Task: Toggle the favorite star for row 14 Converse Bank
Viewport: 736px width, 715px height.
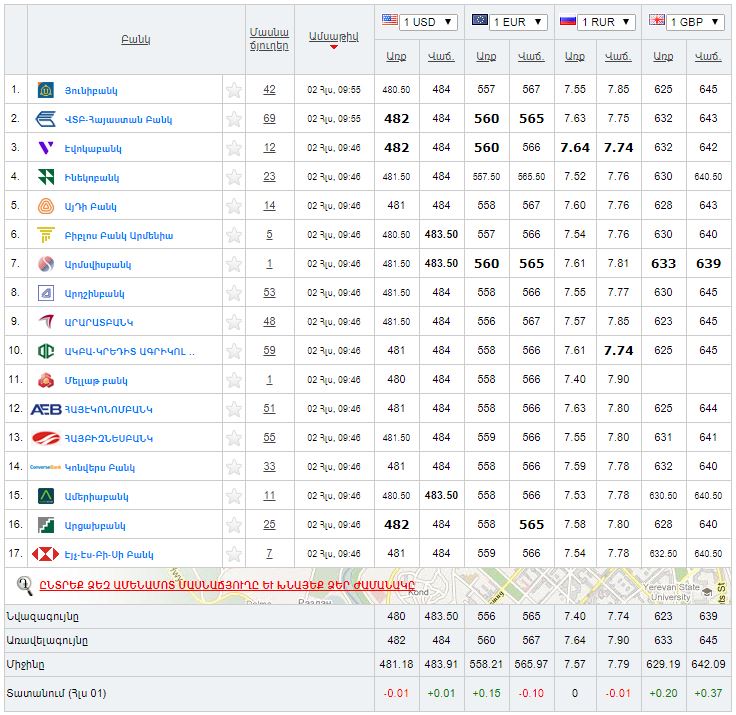Action: click(234, 467)
